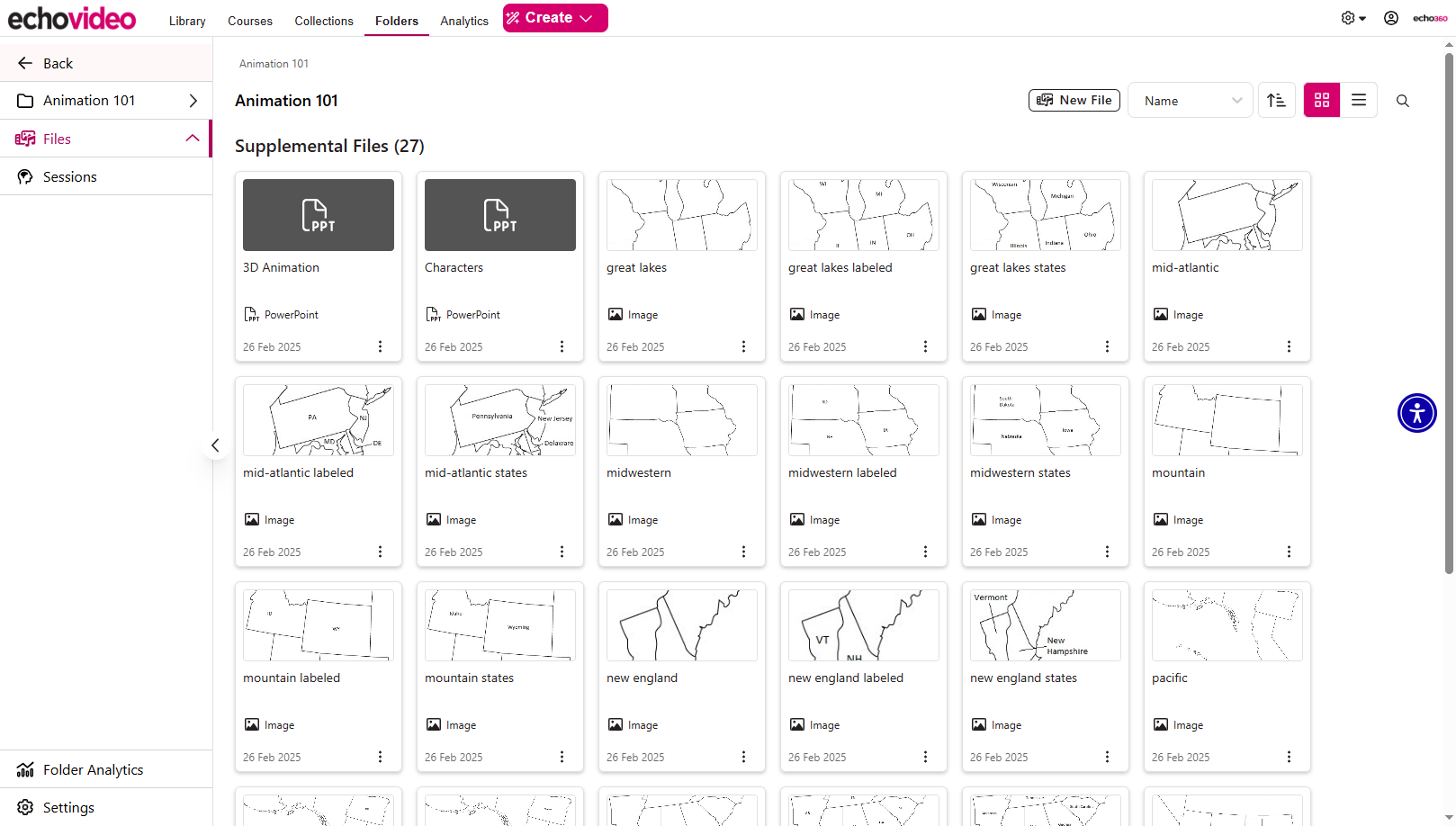Switch to grid view
The height and width of the screenshot is (826, 1456).
[1322, 101]
